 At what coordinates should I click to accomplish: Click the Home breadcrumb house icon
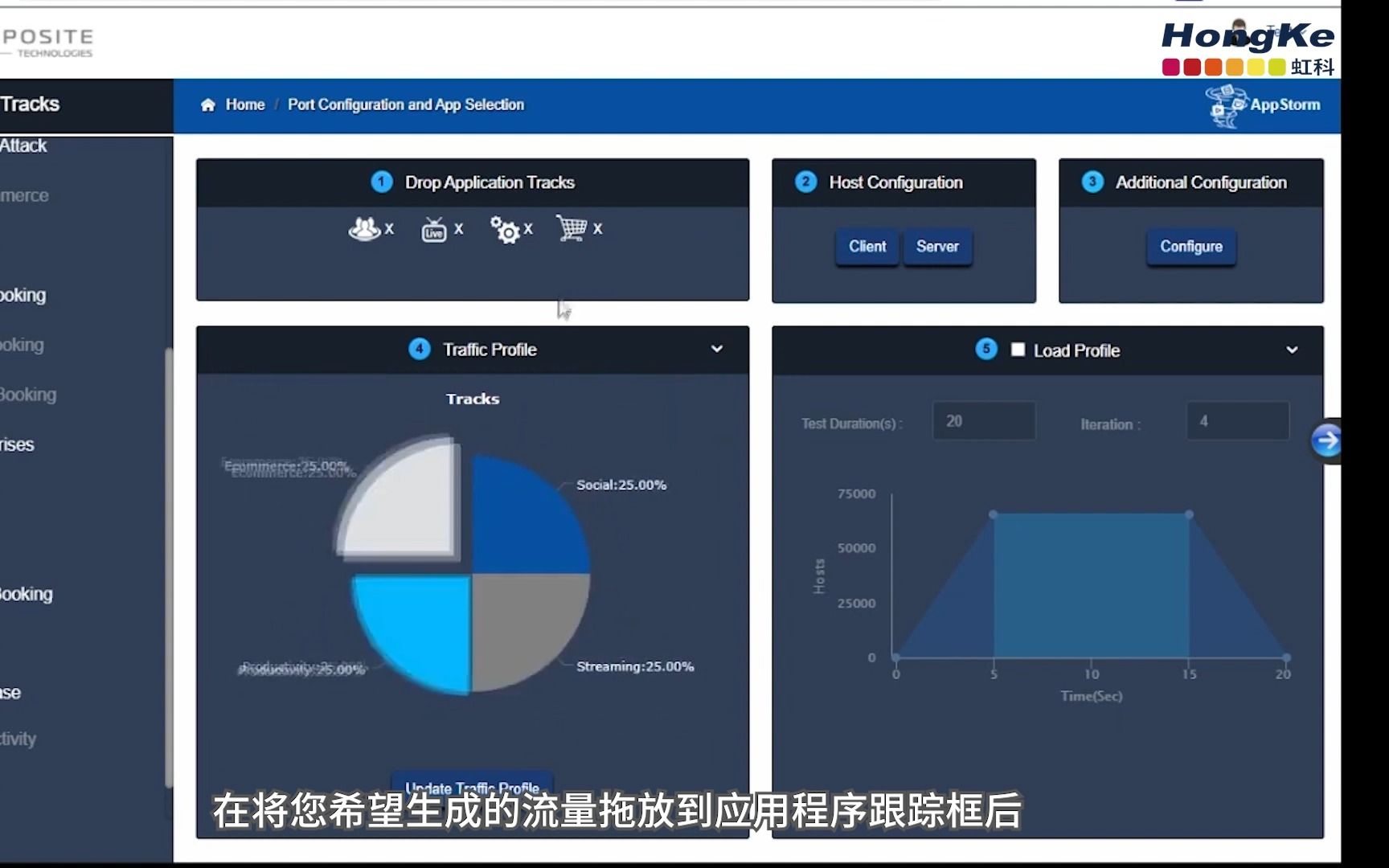point(207,104)
